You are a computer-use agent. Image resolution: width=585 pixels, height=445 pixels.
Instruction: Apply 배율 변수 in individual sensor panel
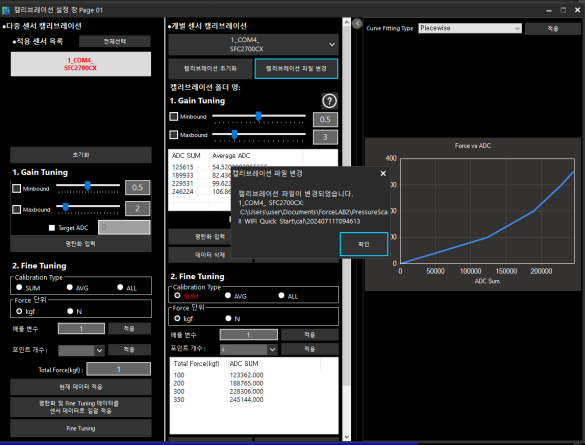coord(310,335)
